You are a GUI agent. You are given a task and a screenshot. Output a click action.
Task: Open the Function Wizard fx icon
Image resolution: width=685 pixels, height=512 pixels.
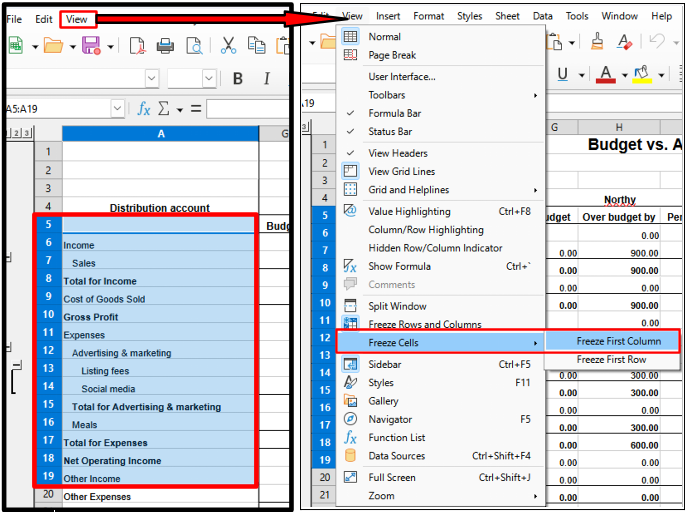[144, 108]
